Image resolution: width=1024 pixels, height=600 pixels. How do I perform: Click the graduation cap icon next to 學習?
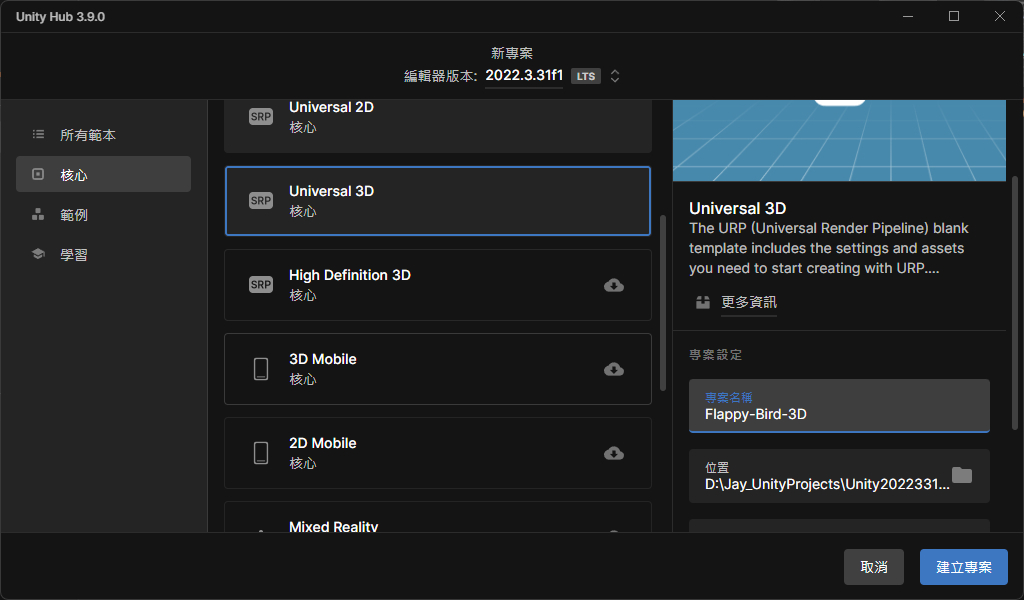[x=39, y=254]
